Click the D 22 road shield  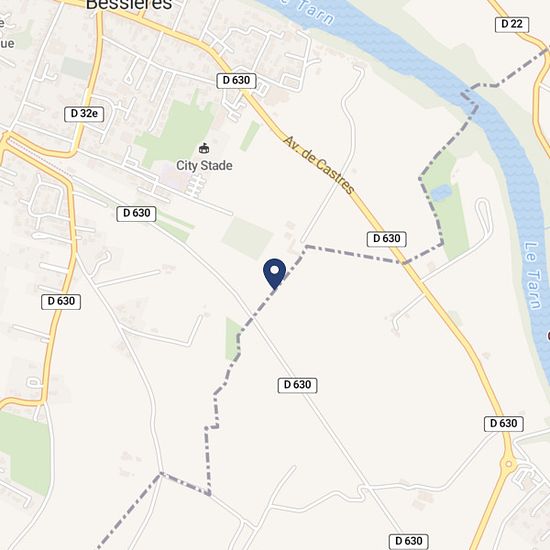click(x=512, y=24)
